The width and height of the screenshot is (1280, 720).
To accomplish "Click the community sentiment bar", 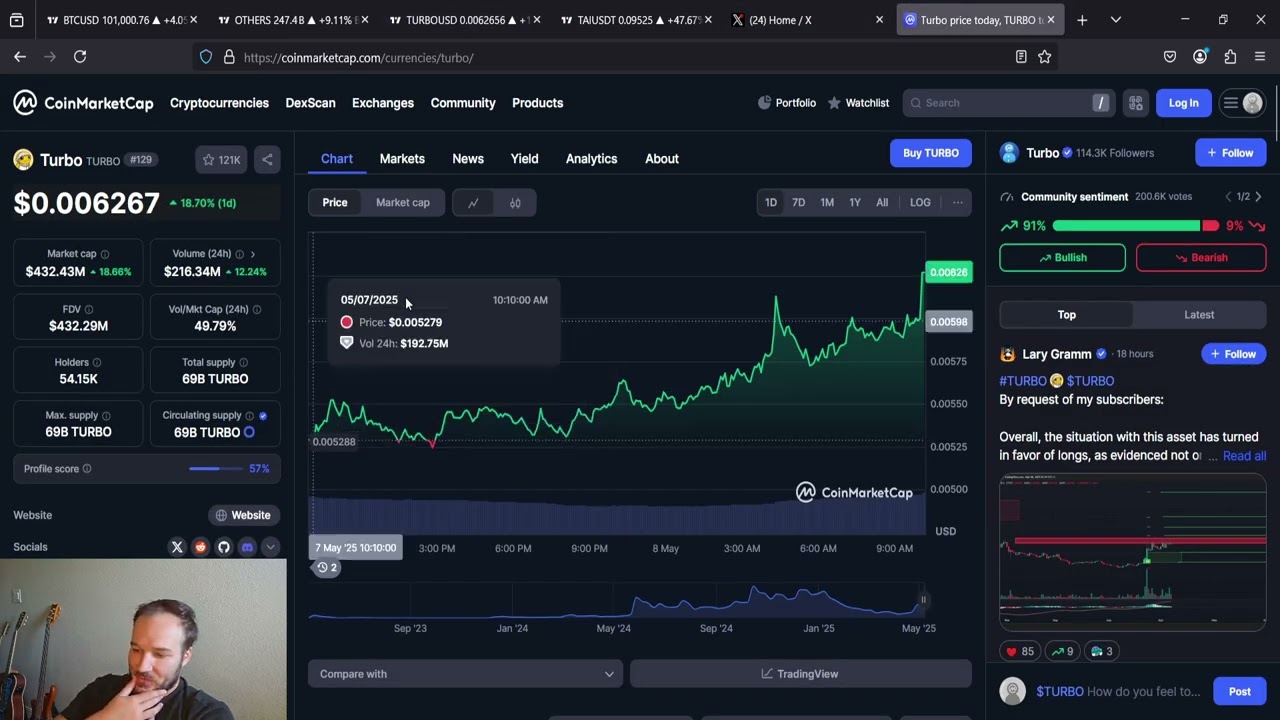I will click(1136, 226).
